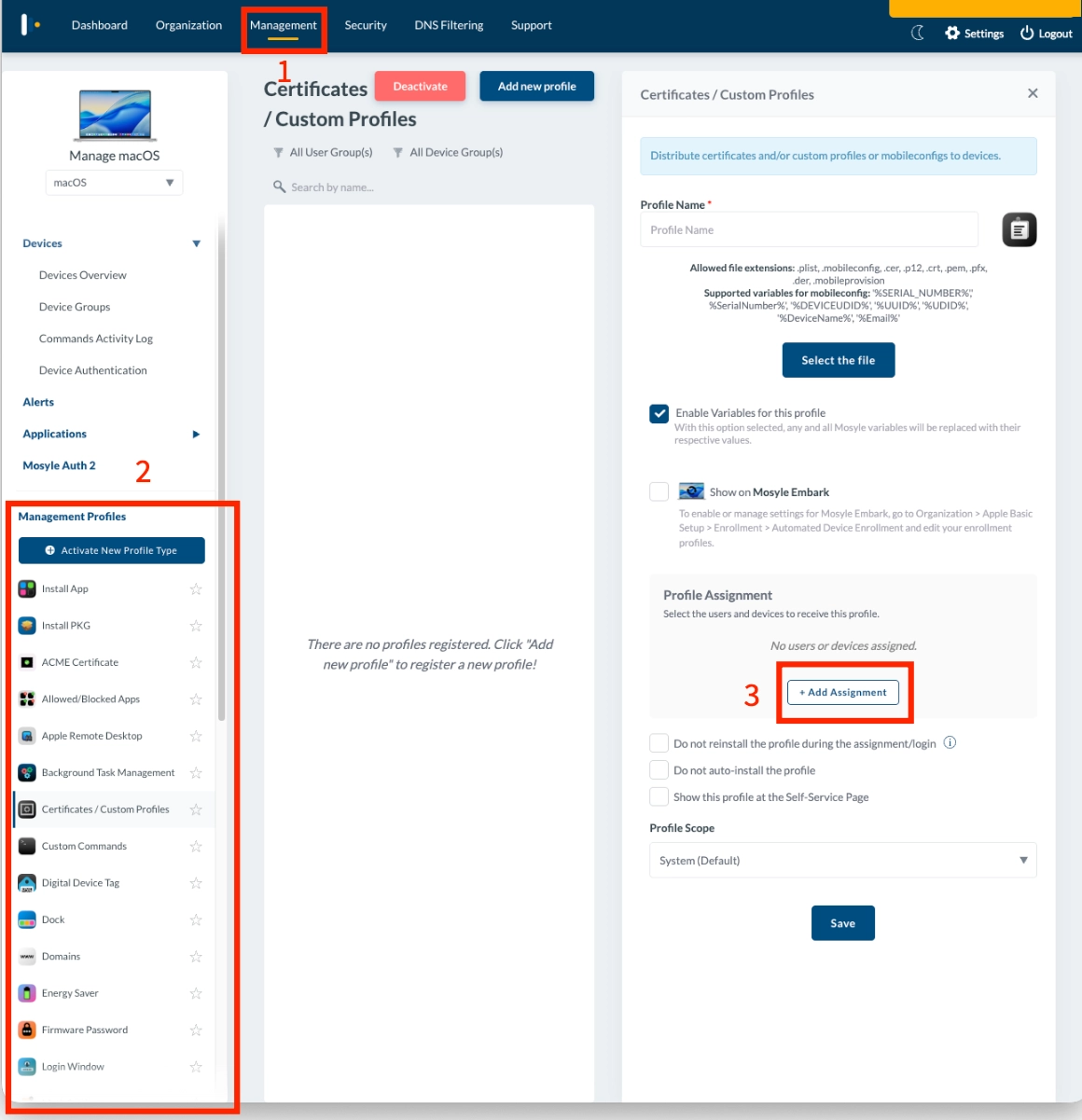Open the Install PKG profile icon
The width and height of the screenshot is (1082, 1120).
(x=27, y=626)
